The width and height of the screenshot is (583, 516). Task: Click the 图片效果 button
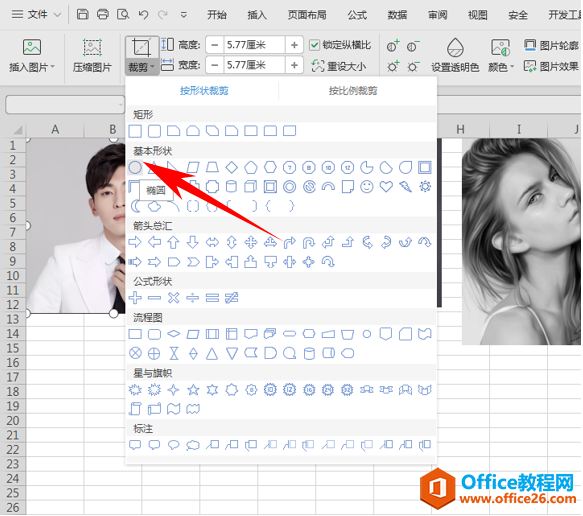coord(551,67)
